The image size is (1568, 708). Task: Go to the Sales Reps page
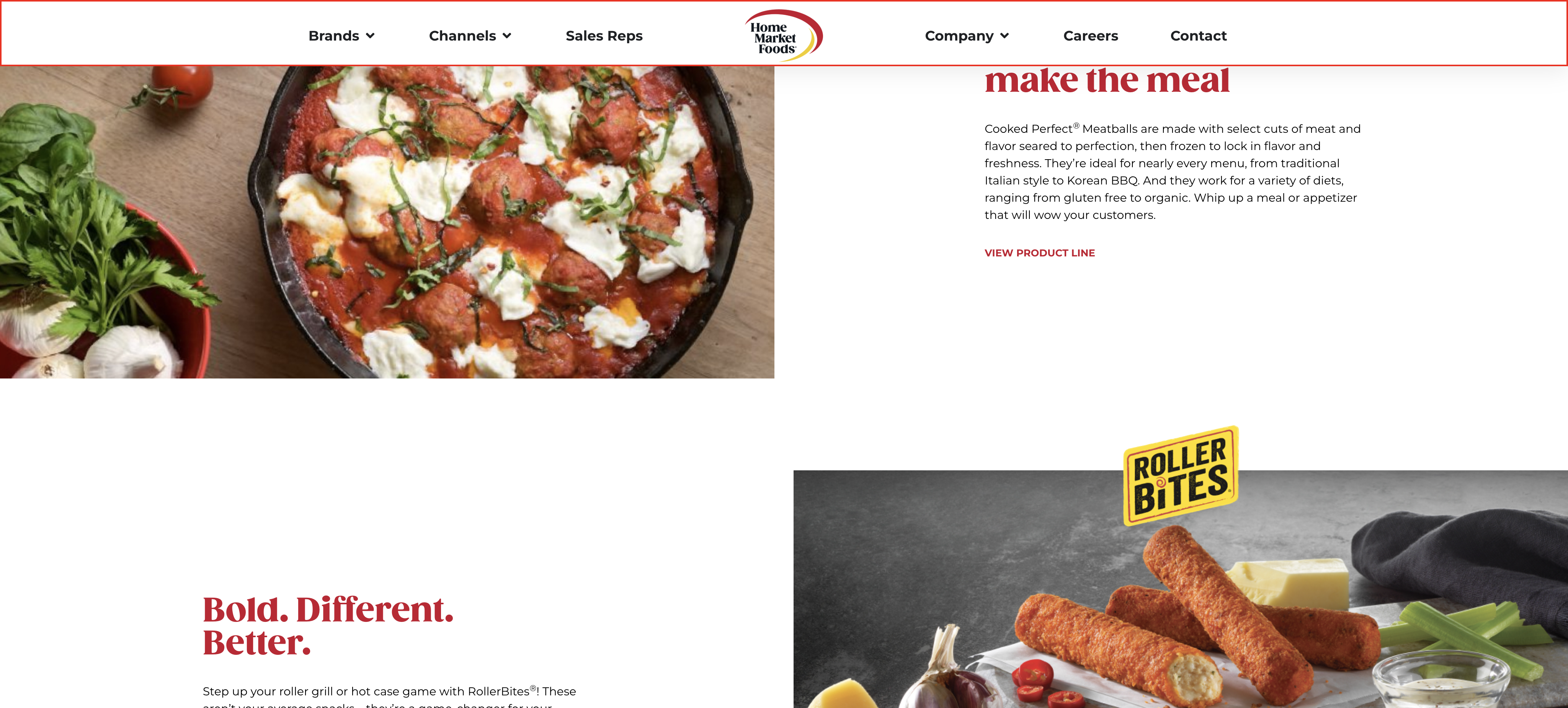coord(604,36)
